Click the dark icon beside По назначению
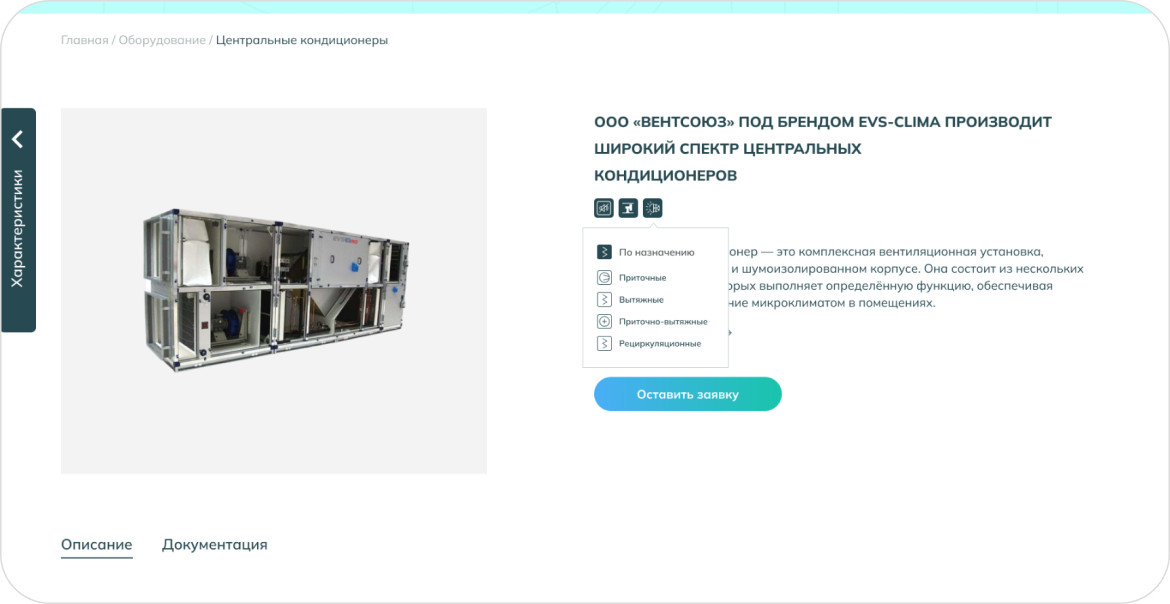 (604, 252)
